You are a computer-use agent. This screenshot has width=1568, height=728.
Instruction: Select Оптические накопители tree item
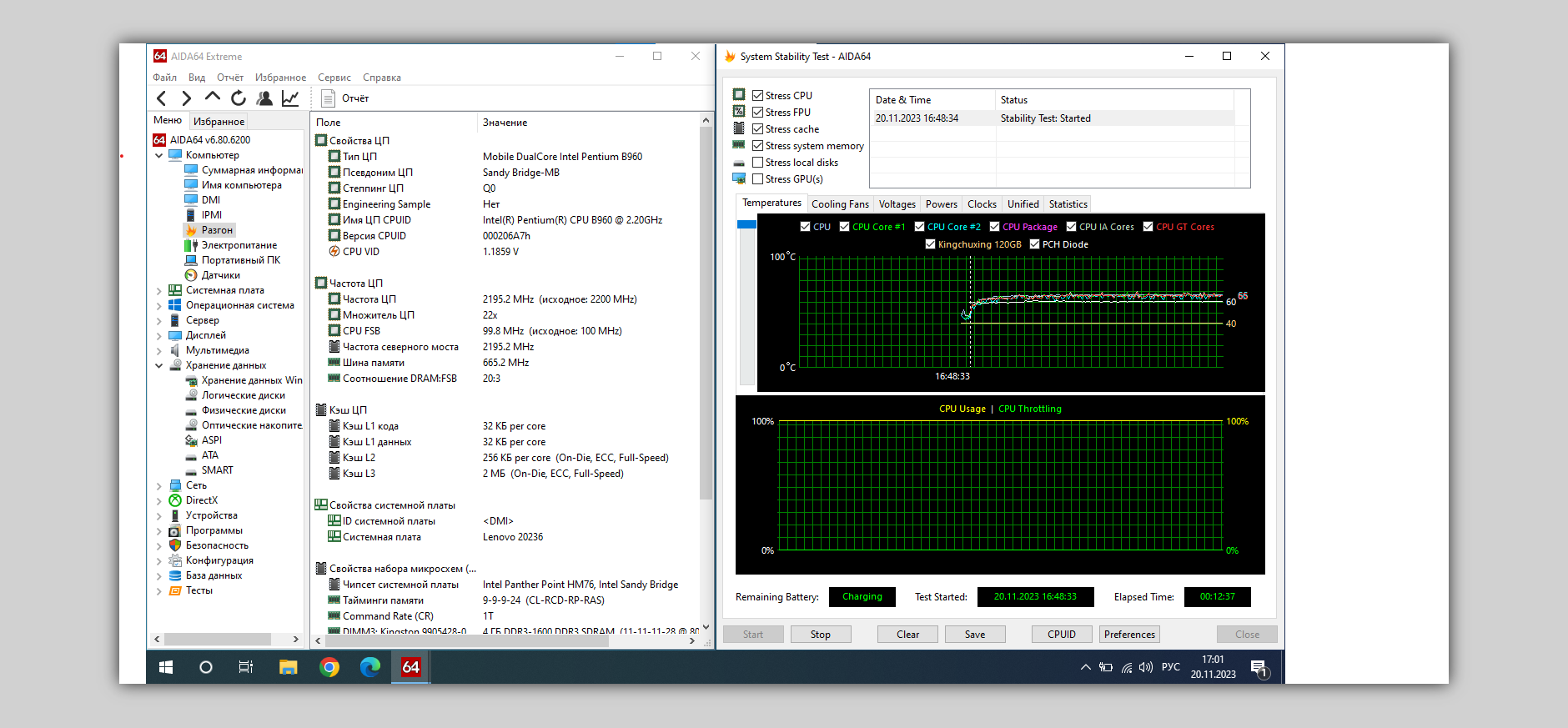pyautogui.click(x=244, y=425)
